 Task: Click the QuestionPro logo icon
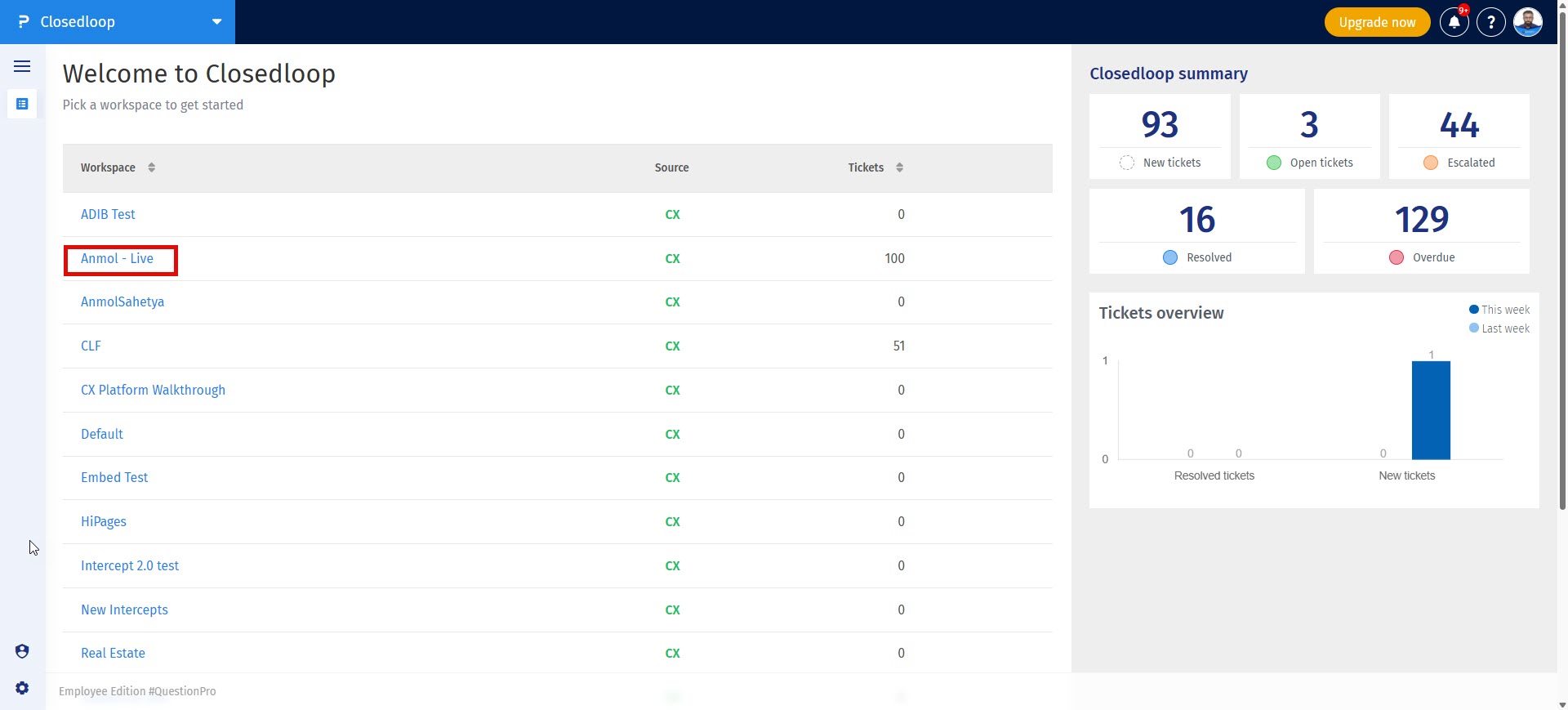[x=24, y=22]
